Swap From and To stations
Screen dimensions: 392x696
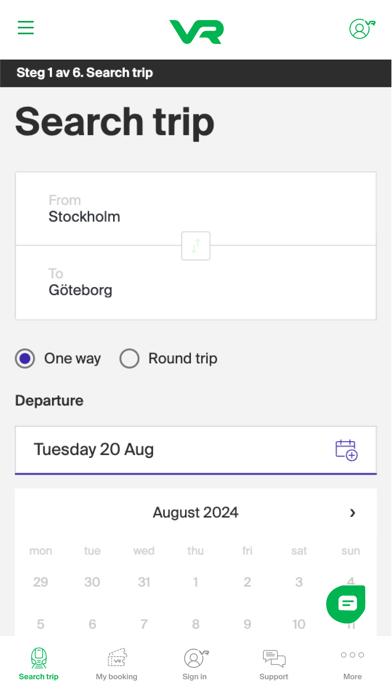point(196,245)
